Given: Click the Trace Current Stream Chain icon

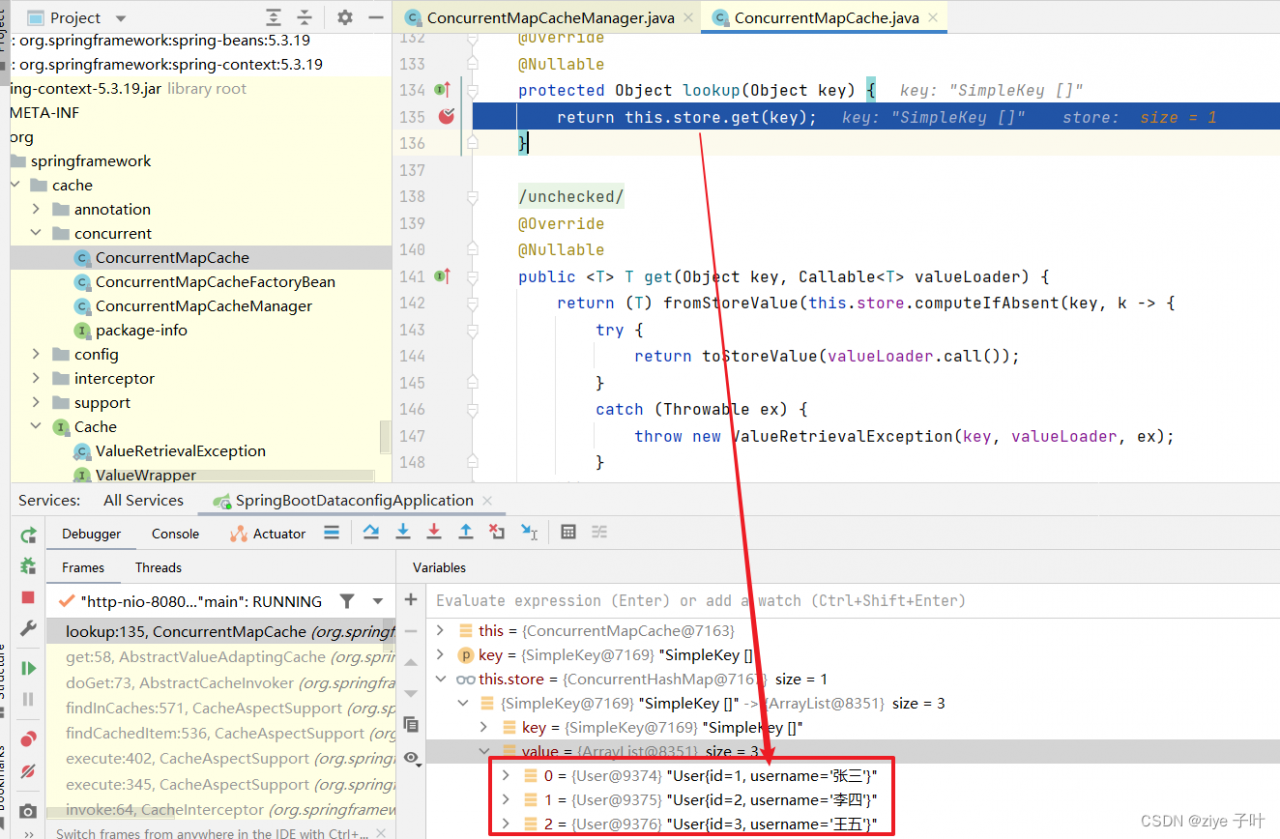Looking at the screenshot, I should pyautogui.click(x=599, y=533).
